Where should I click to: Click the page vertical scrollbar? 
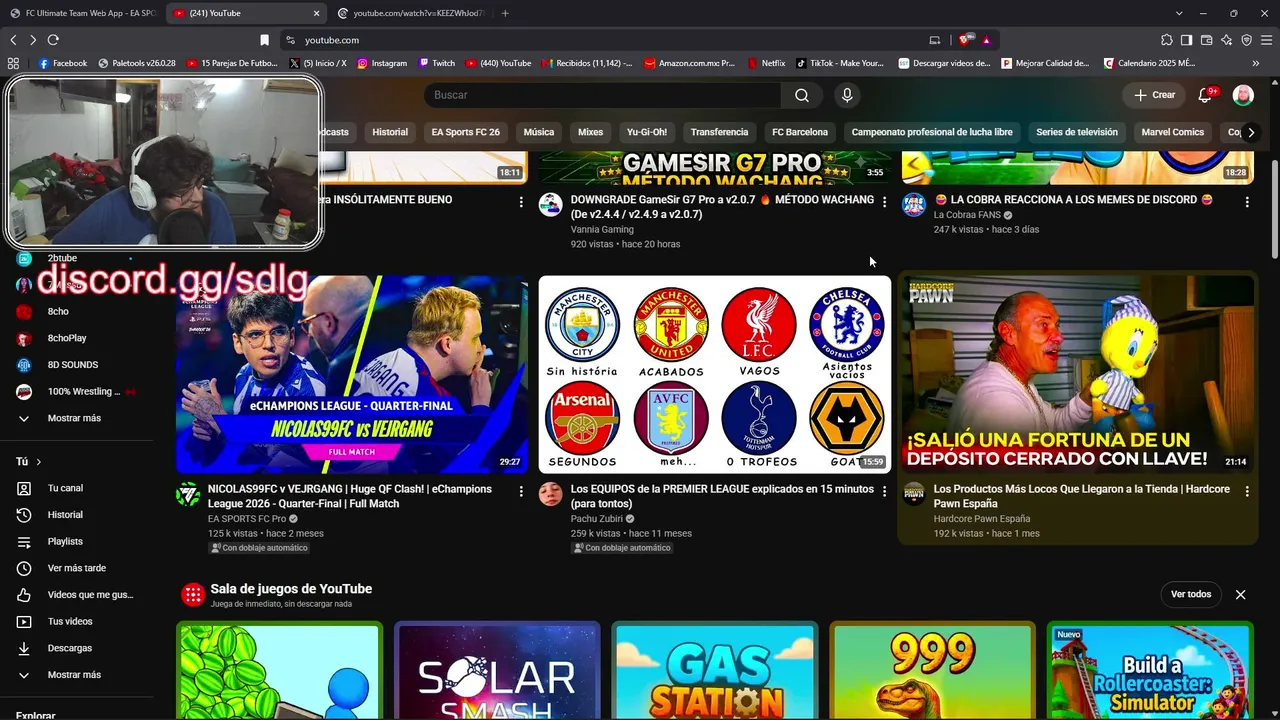tap(1274, 210)
